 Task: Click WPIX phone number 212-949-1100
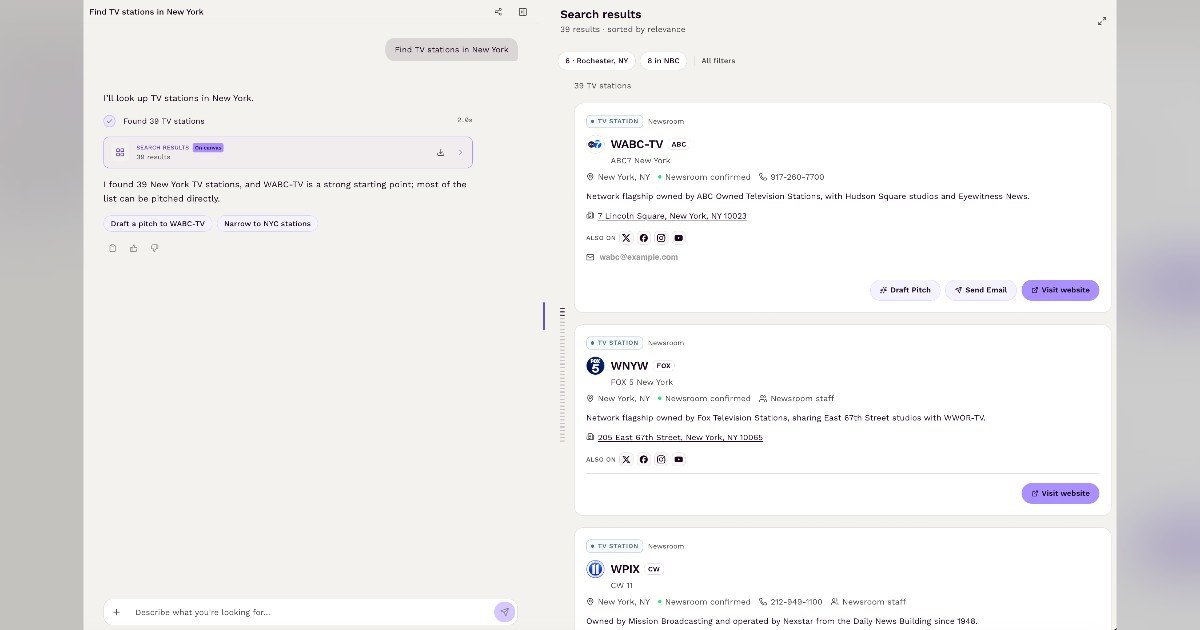pyautogui.click(x=796, y=602)
